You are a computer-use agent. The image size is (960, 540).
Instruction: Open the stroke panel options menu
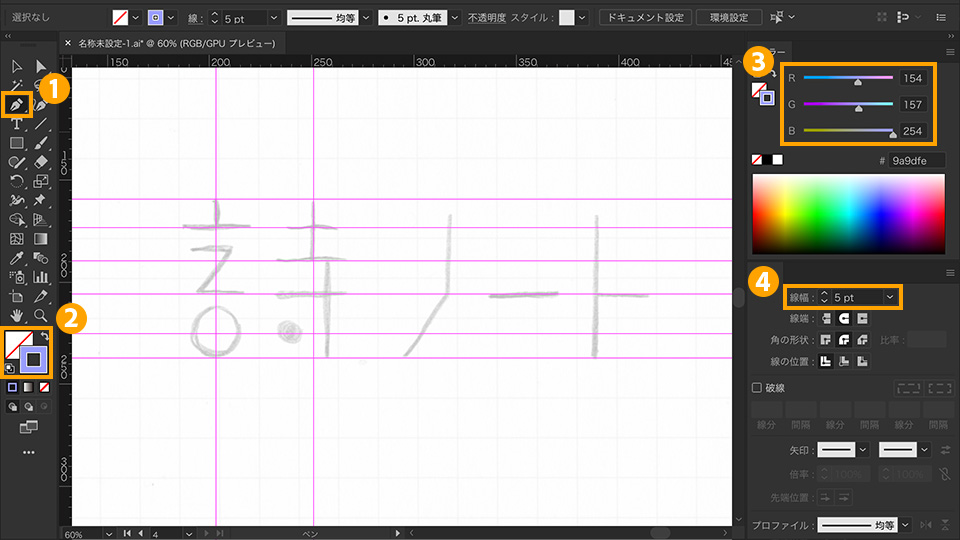click(x=950, y=273)
